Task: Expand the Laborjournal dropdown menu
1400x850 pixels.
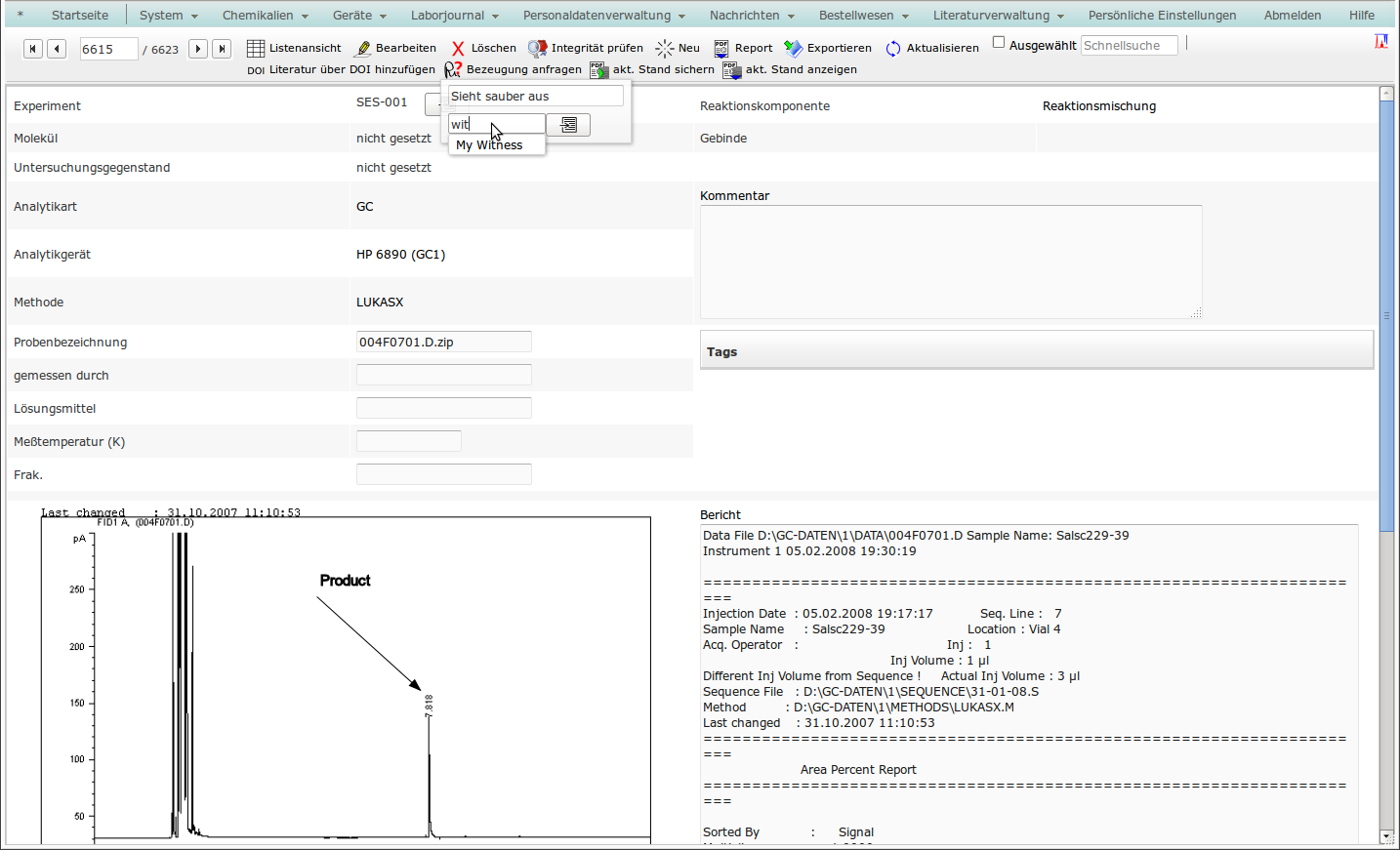Action: [x=454, y=16]
